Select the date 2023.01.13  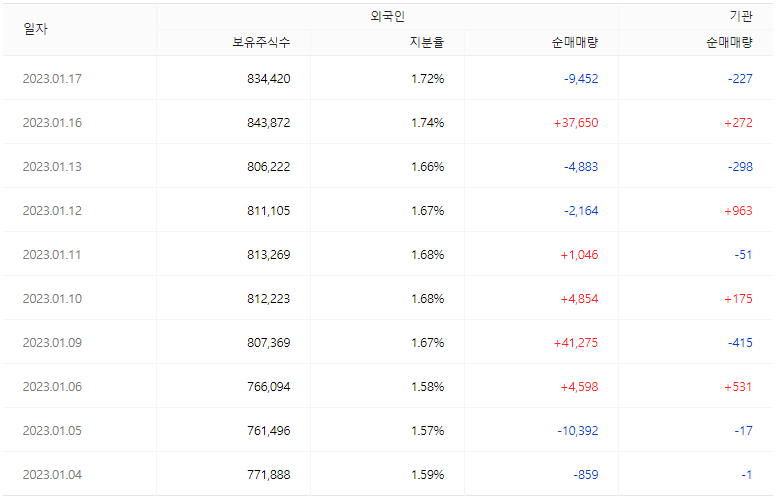[52, 167]
